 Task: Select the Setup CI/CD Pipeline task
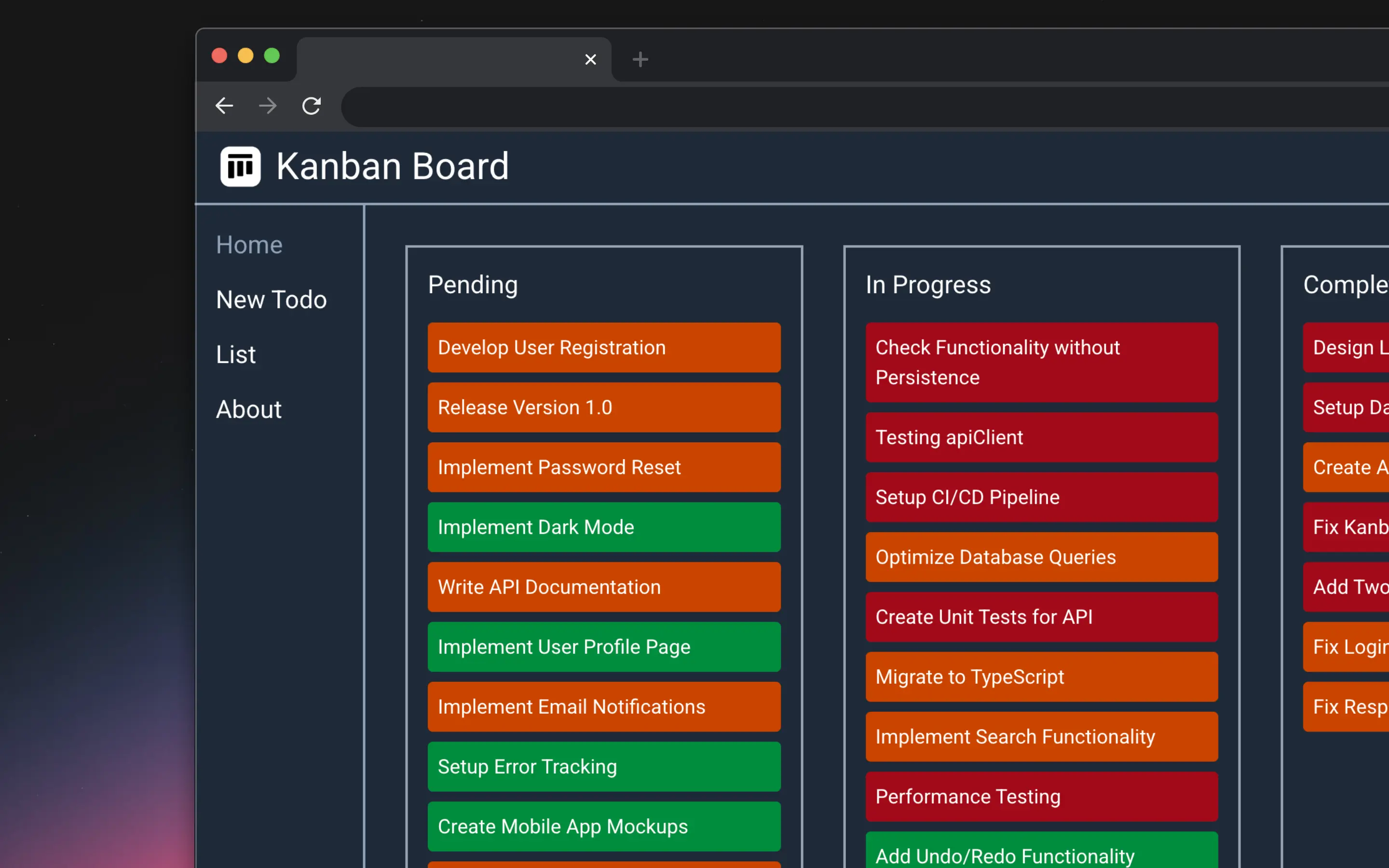click(x=1041, y=497)
